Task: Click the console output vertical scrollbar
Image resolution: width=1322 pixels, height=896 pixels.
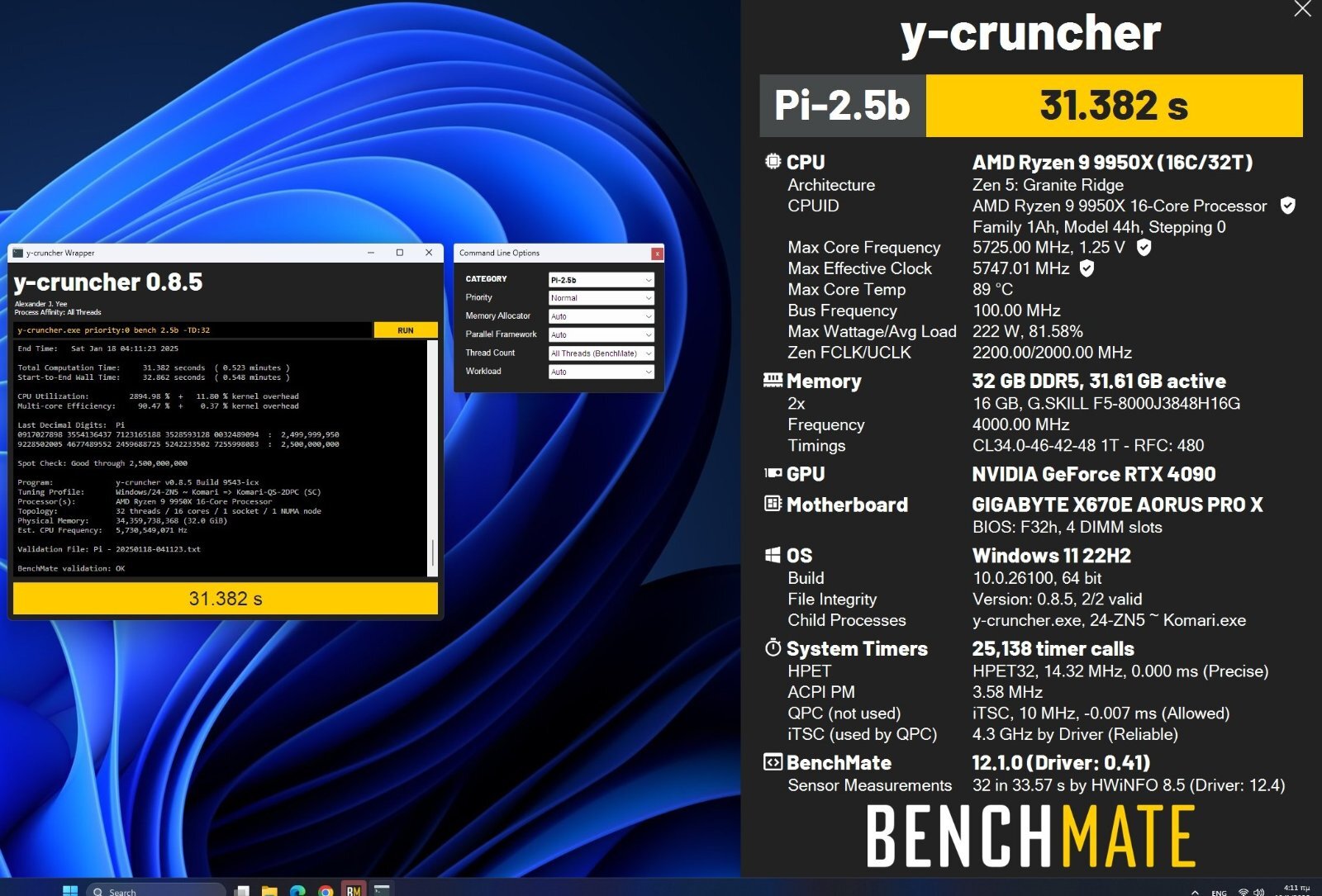Action: [x=432, y=458]
